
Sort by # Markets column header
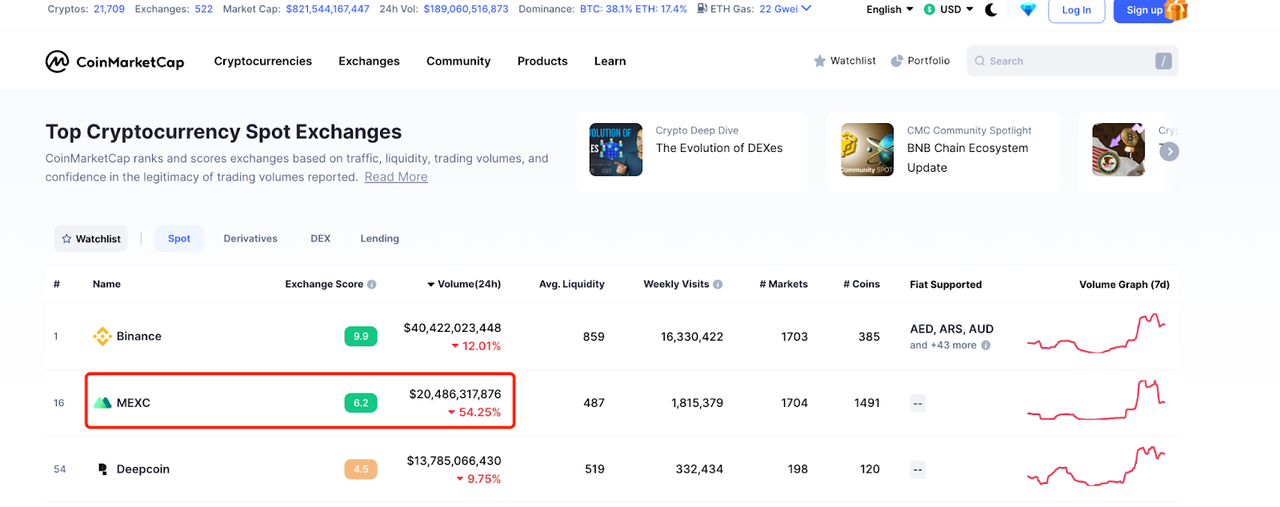click(x=783, y=285)
